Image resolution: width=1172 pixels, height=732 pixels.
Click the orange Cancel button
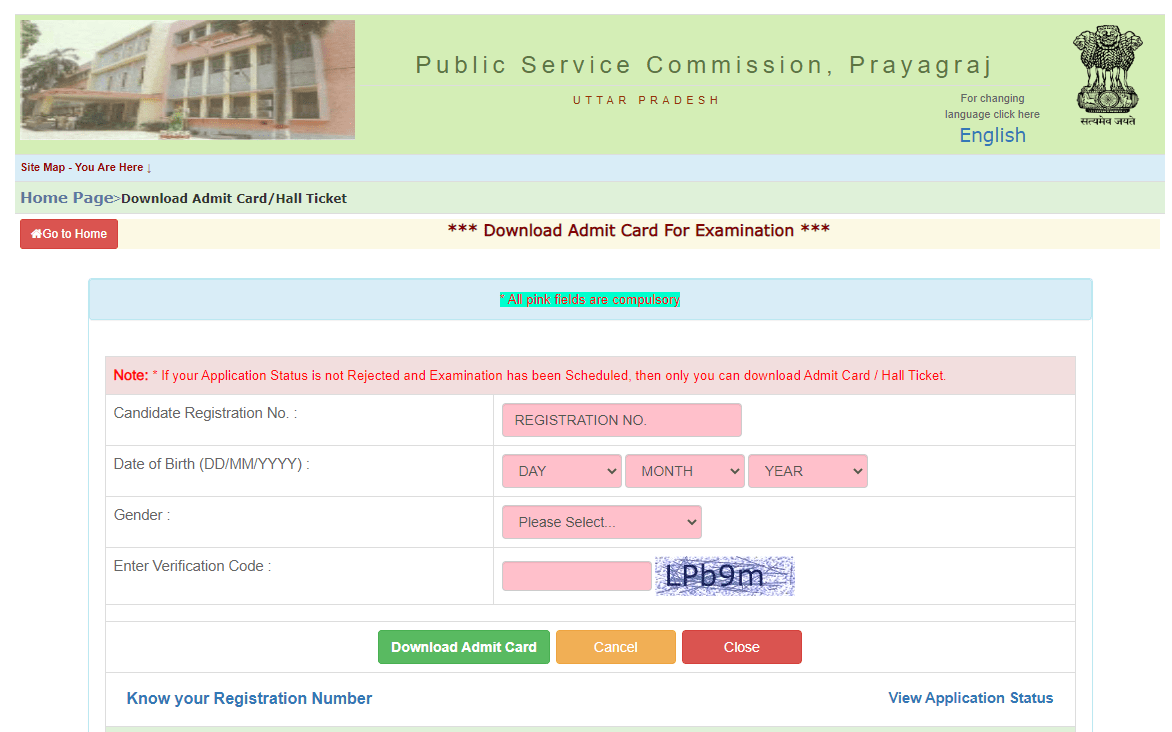(x=615, y=647)
